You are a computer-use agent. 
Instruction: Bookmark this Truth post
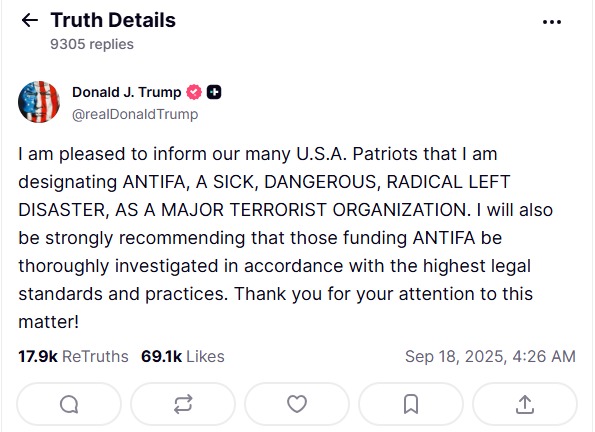pyautogui.click(x=411, y=404)
